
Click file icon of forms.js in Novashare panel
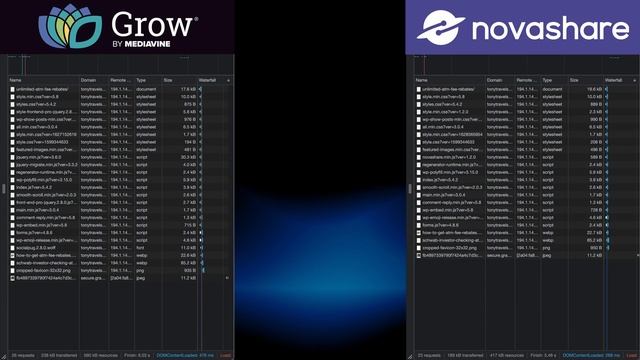418,225
